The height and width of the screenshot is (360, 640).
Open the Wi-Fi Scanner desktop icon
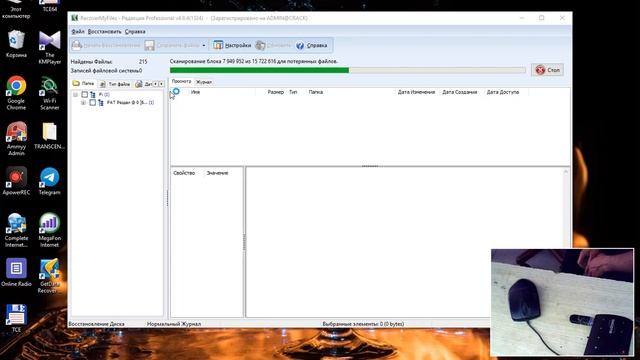[x=50, y=93]
